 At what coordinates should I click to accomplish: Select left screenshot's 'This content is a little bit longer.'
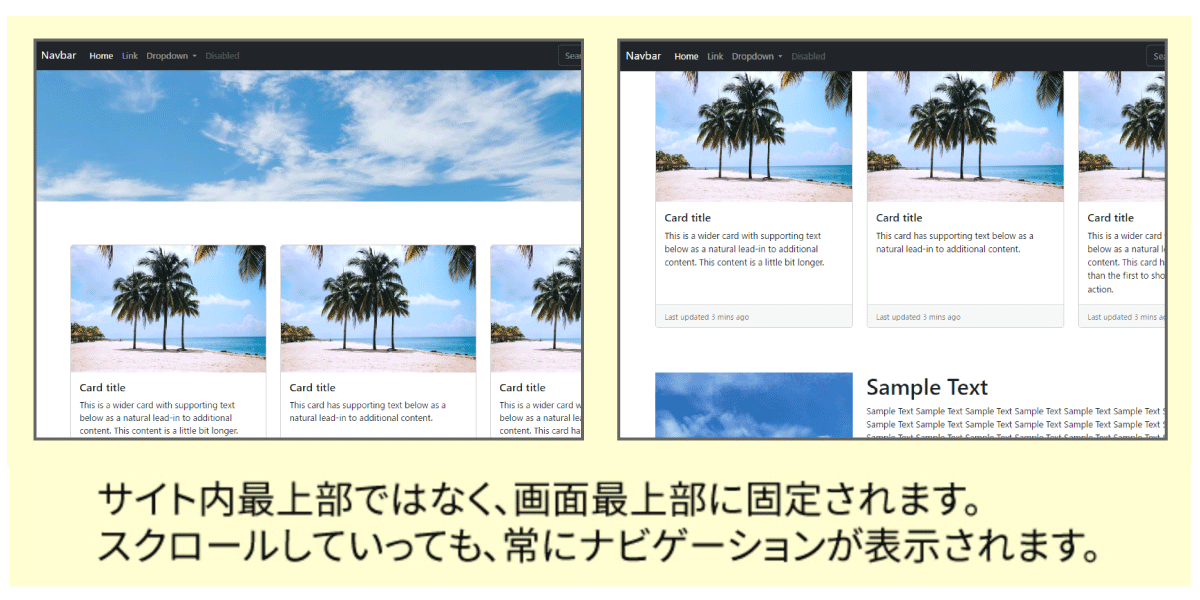point(175,431)
